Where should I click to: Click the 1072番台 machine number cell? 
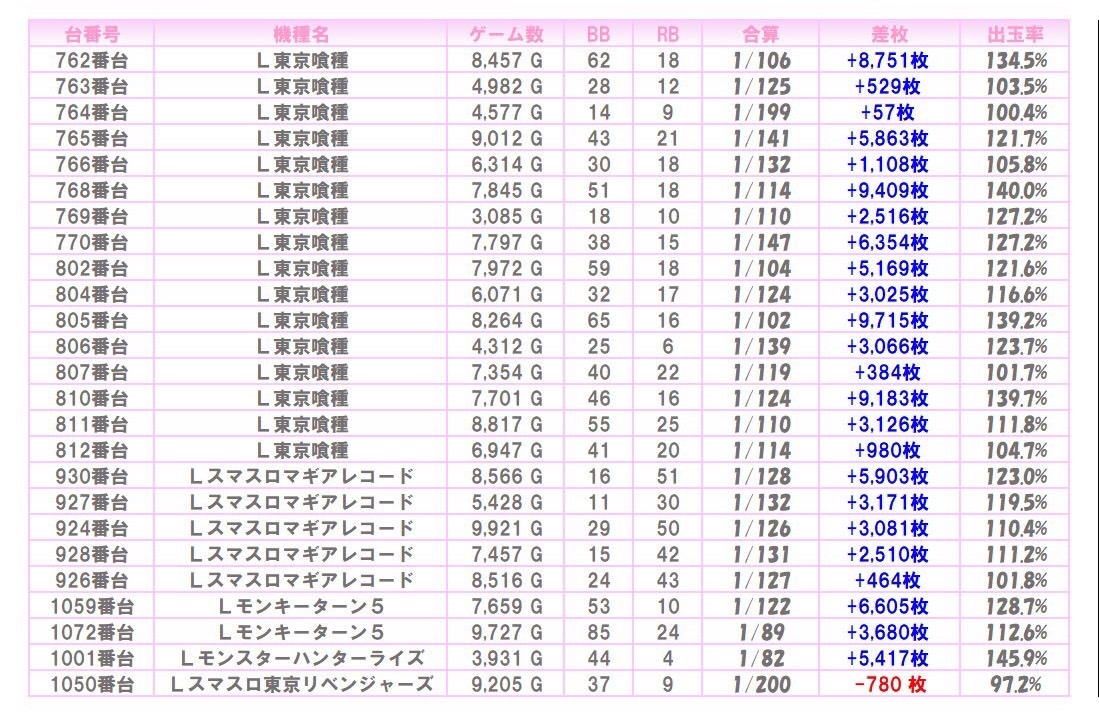click(91, 633)
